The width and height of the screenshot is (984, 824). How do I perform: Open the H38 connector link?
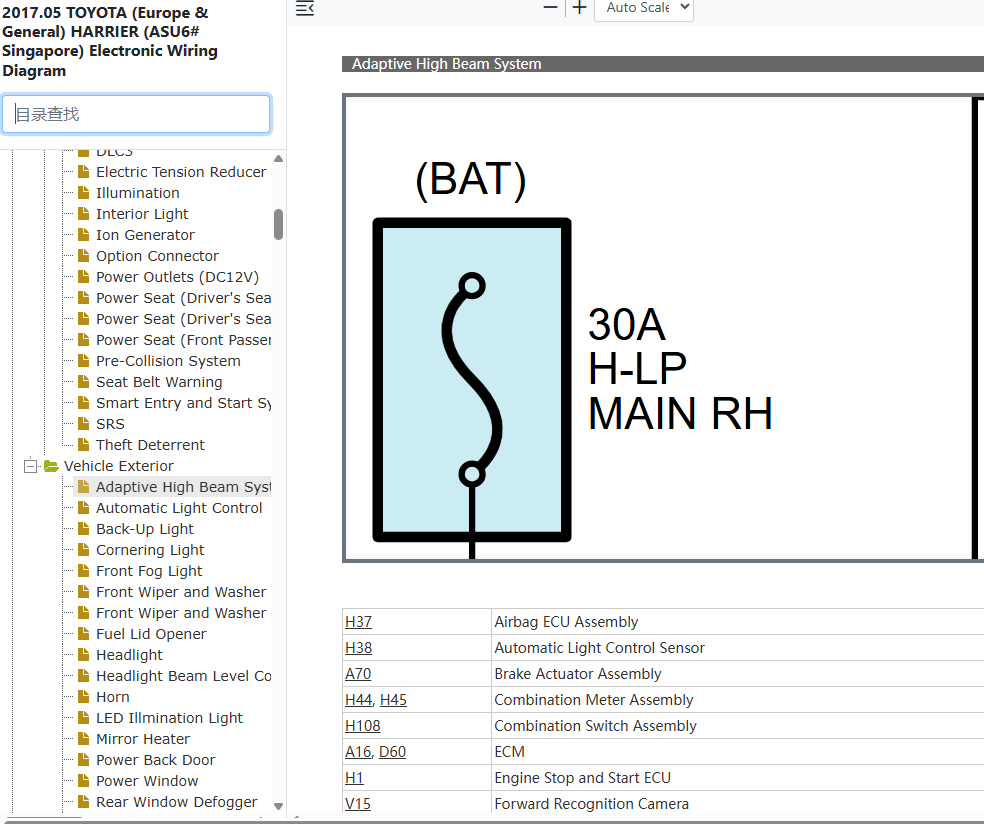point(358,648)
